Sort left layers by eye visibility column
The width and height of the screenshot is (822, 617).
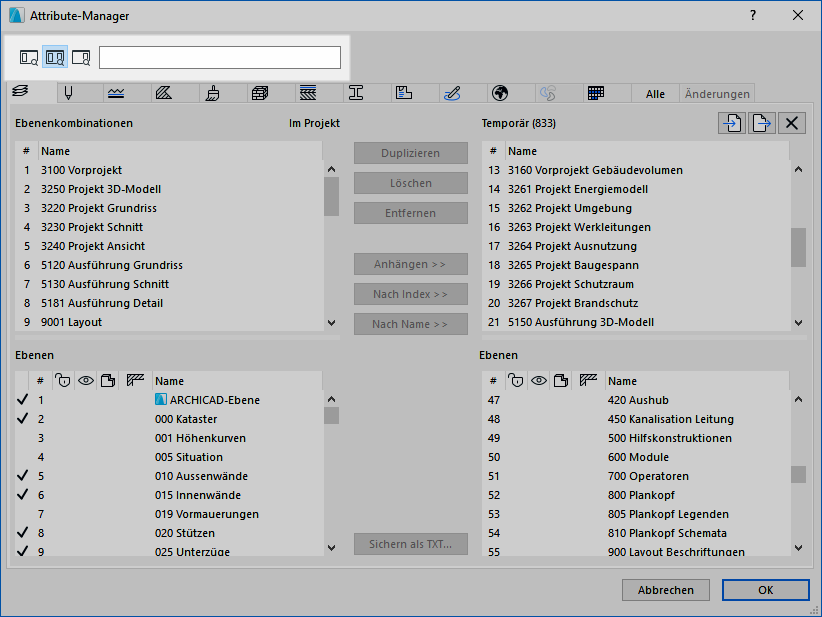point(86,380)
